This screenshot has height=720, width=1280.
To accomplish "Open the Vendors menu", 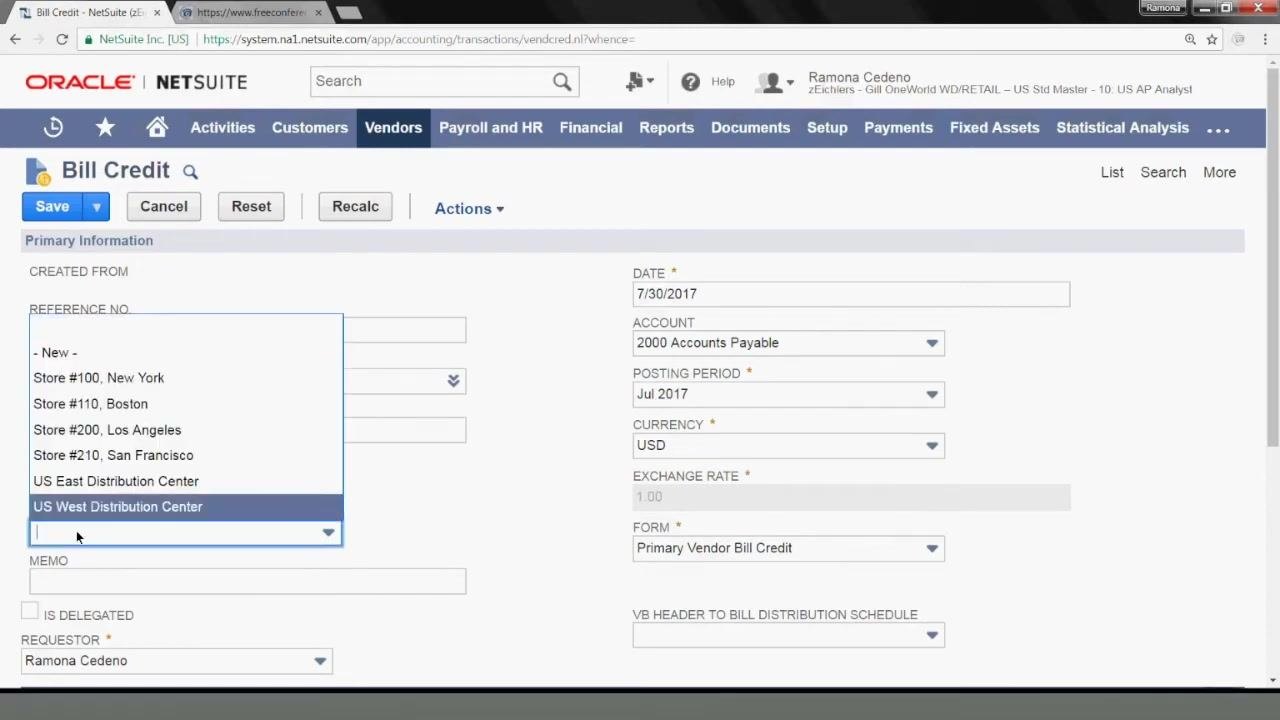I will click(393, 128).
